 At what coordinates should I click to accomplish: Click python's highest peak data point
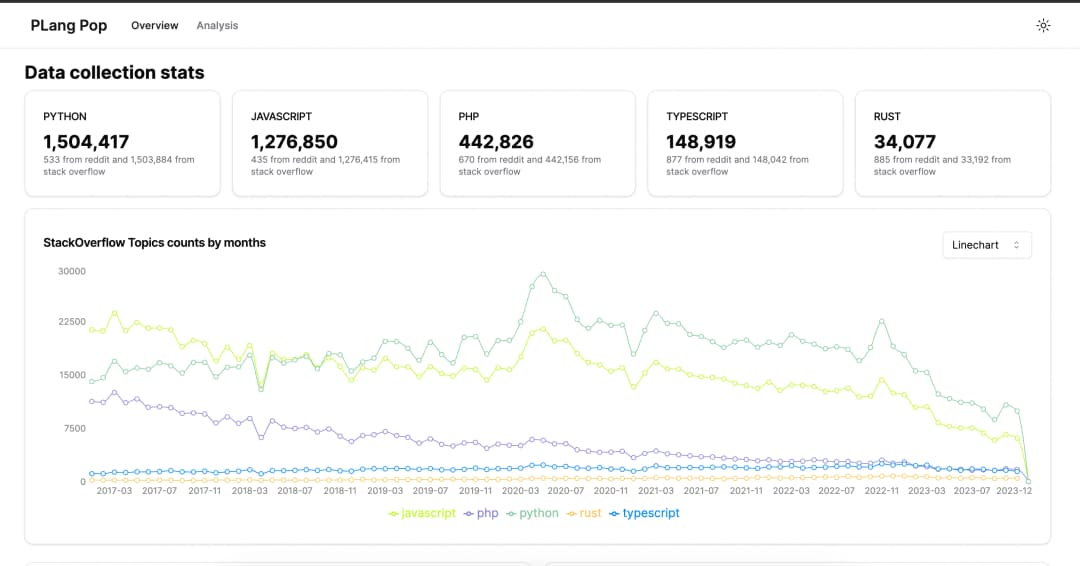(x=543, y=273)
